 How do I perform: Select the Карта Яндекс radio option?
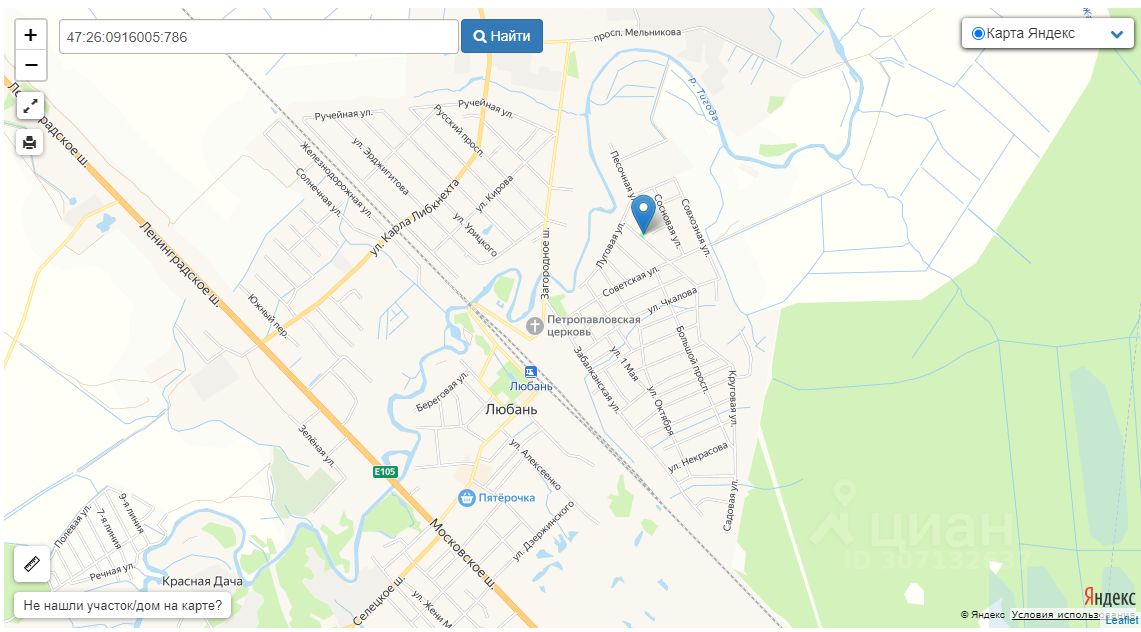click(979, 33)
